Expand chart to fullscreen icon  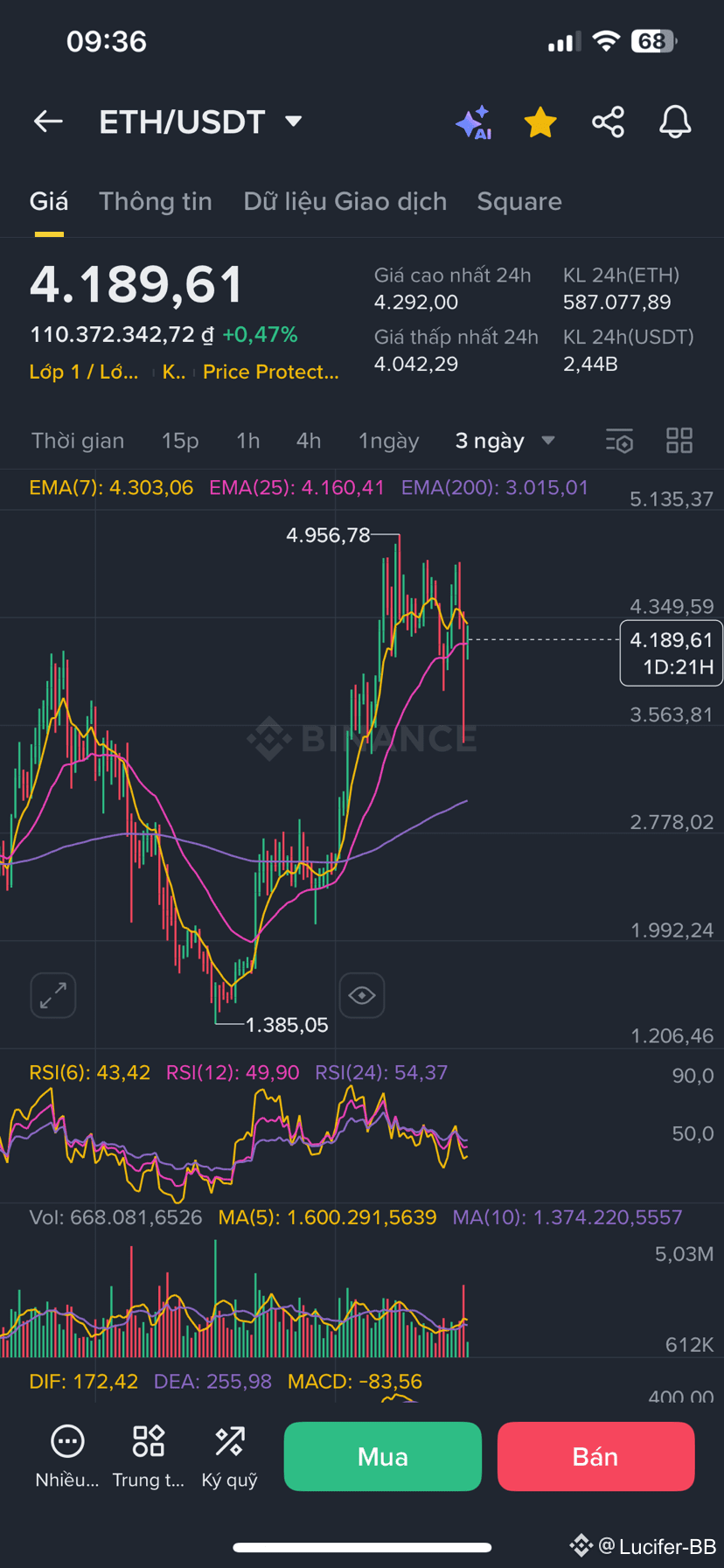(x=53, y=995)
